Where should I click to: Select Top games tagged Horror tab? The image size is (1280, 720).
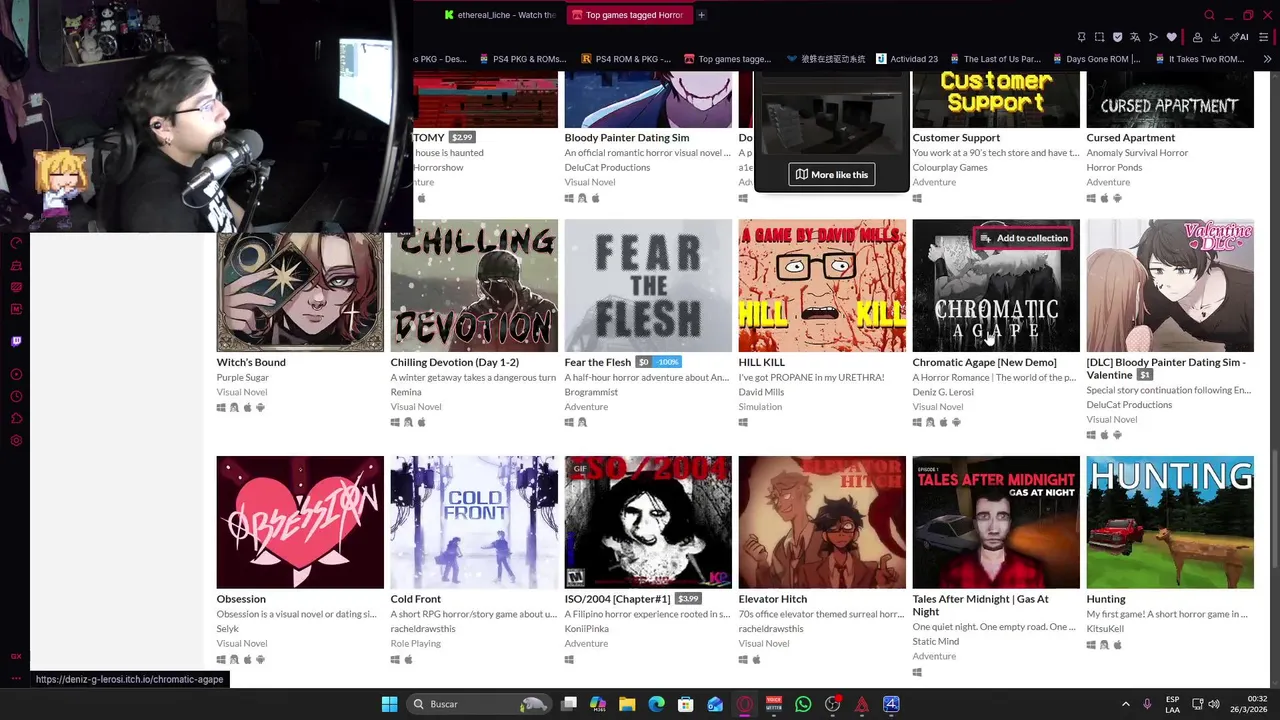coord(628,15)
